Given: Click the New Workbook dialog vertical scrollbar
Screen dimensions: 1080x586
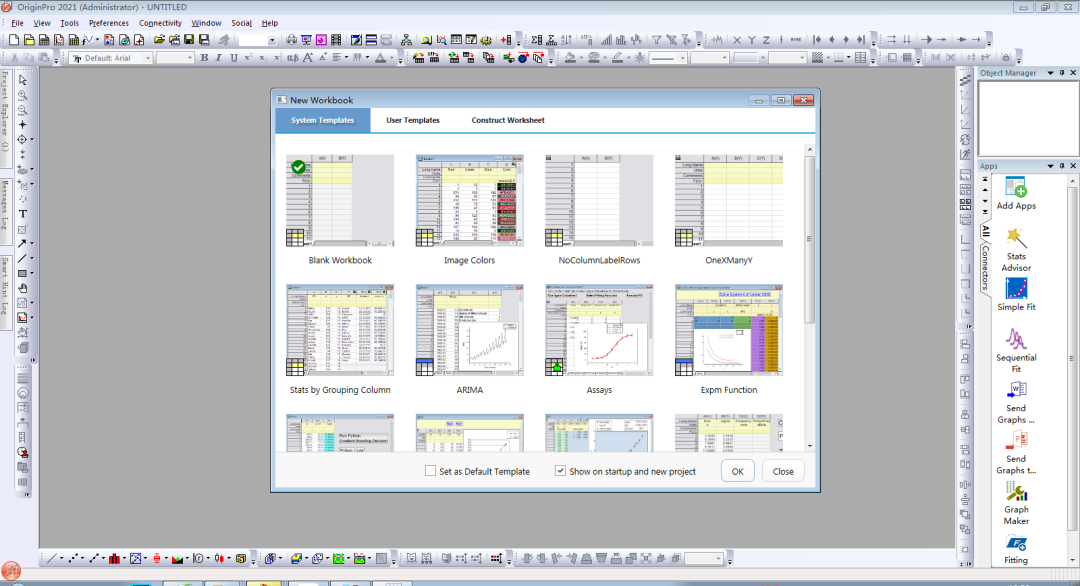Looking at the screenshot, I should [809, 297].
